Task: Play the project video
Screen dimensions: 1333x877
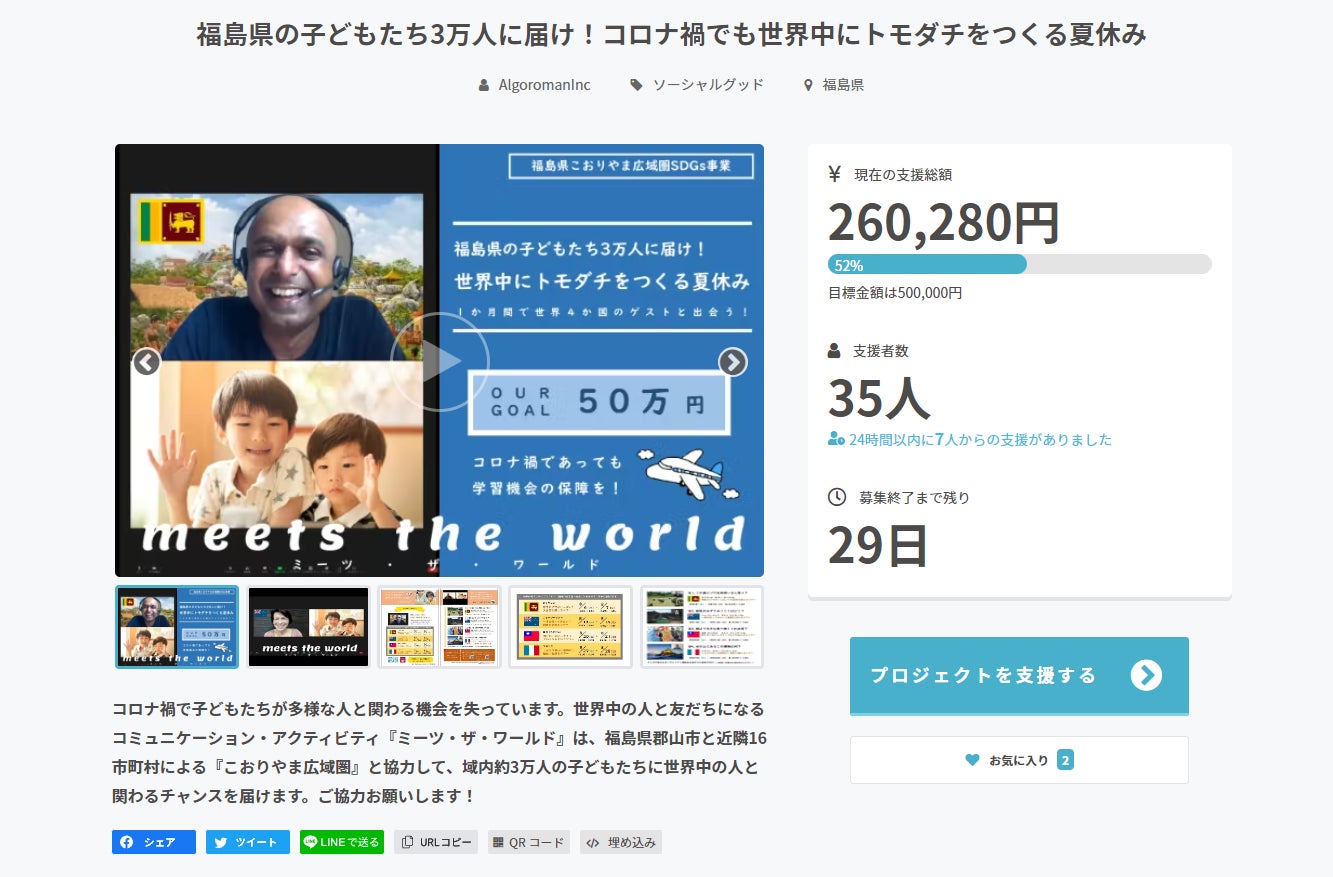Action: click(x=439, y=361)
